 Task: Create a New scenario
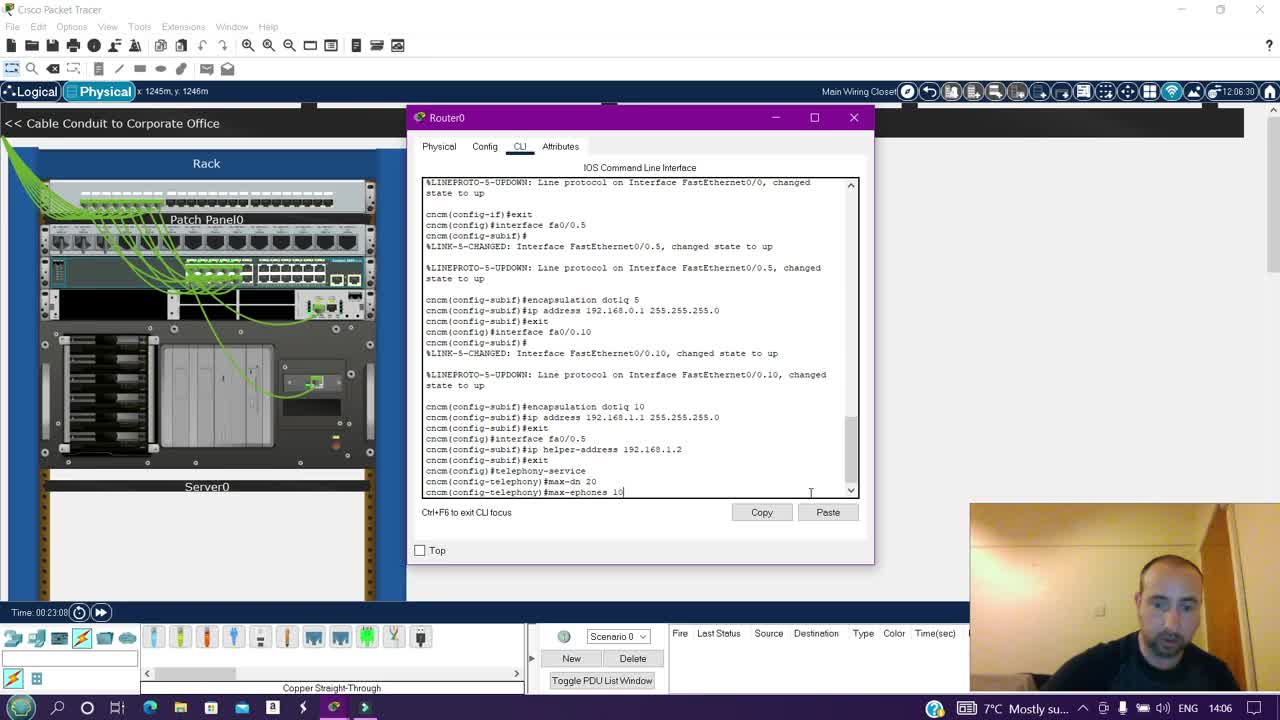click(571, 658)
